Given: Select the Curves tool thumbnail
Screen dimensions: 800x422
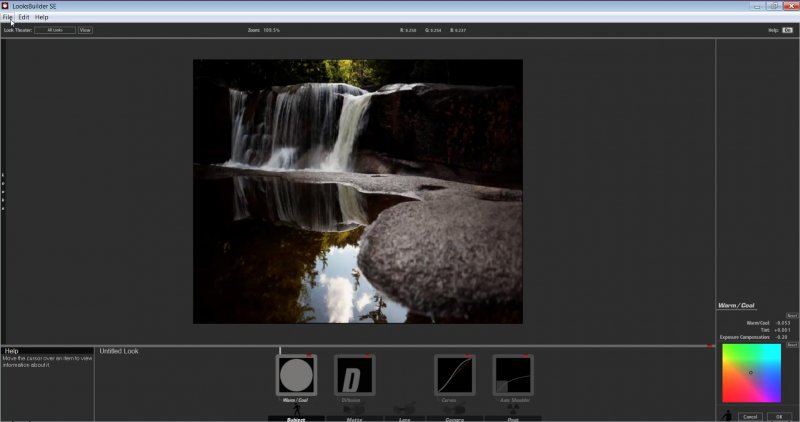Looking at the screenshot, I should (455, 376).
